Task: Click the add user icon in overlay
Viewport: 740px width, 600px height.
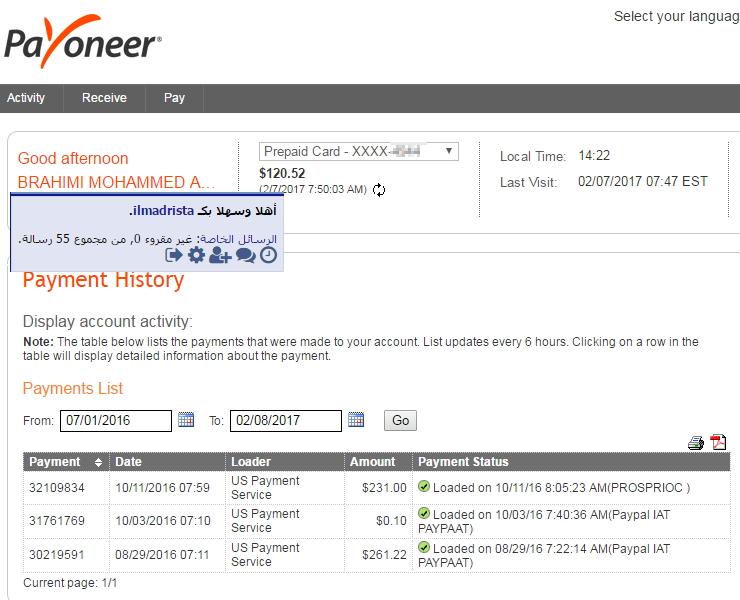Action: pos(220,255)
